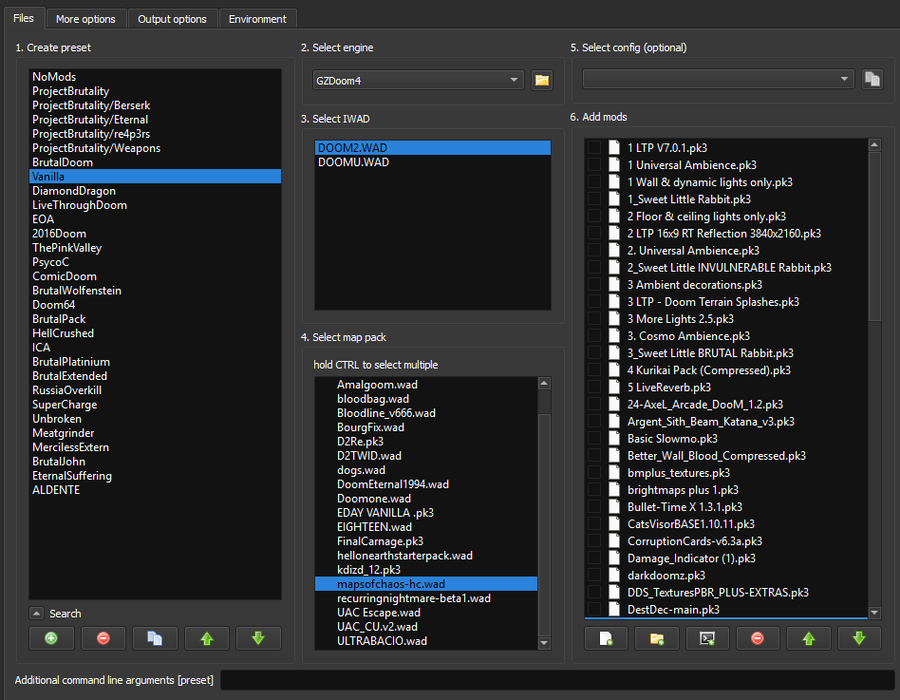Switch to the Files tab

point(24,18)
